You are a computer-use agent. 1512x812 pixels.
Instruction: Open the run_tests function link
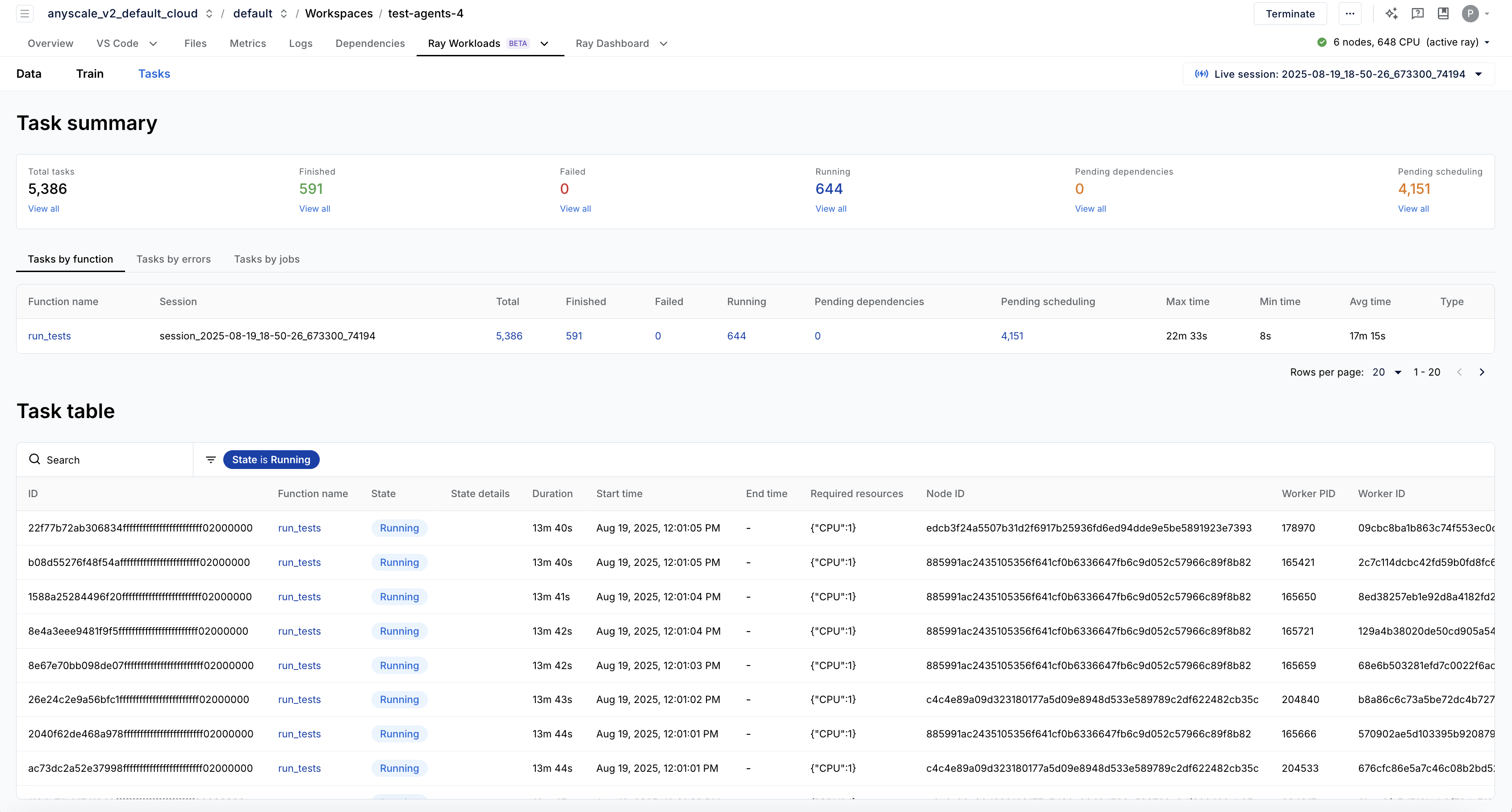49,336
